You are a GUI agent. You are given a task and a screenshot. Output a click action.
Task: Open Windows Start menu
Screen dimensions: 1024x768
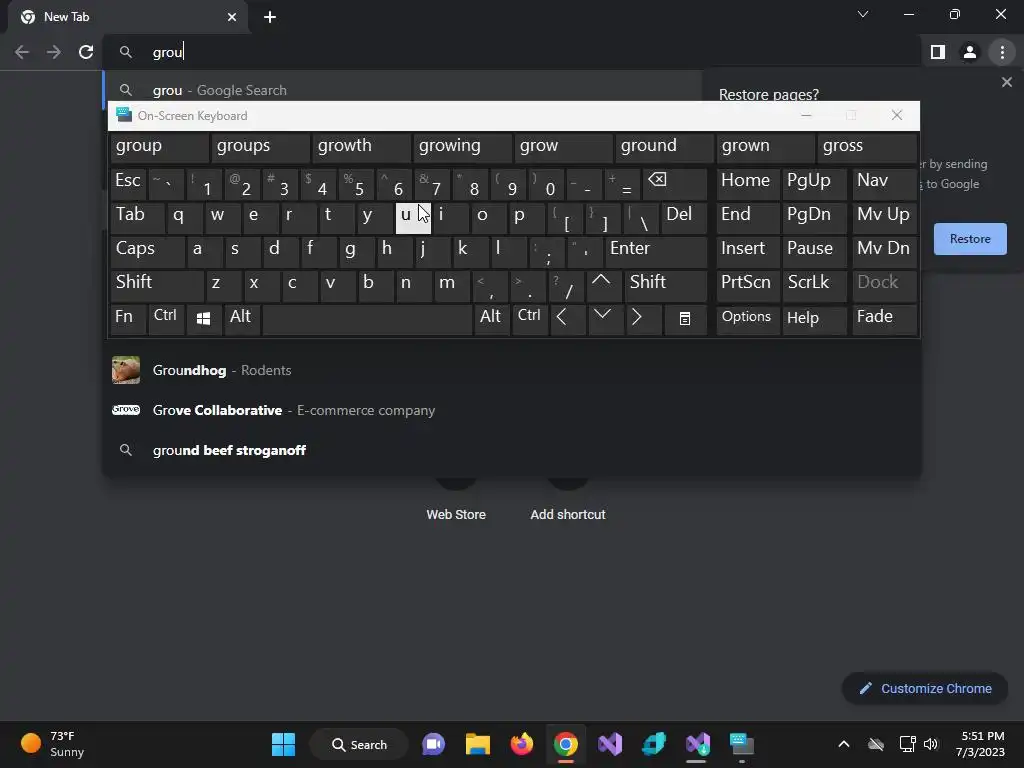283,744
